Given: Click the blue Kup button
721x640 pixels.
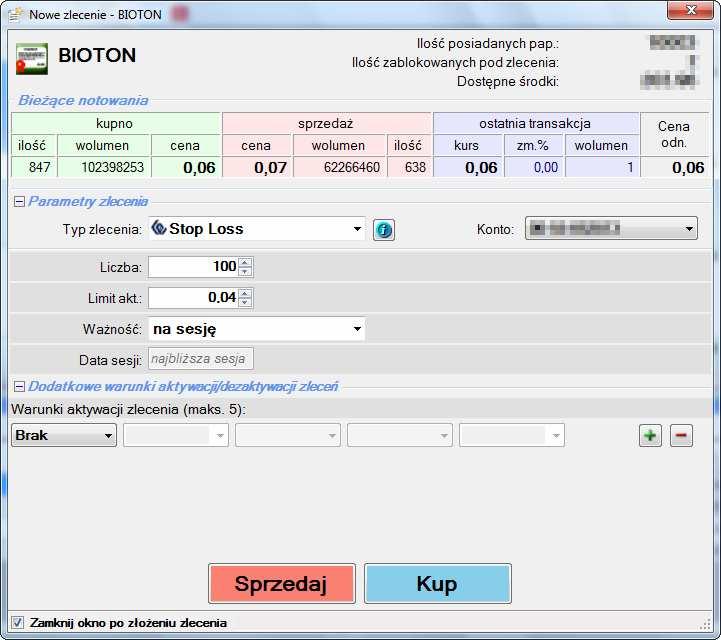Looking at the screenshot, I should [438, 583].
